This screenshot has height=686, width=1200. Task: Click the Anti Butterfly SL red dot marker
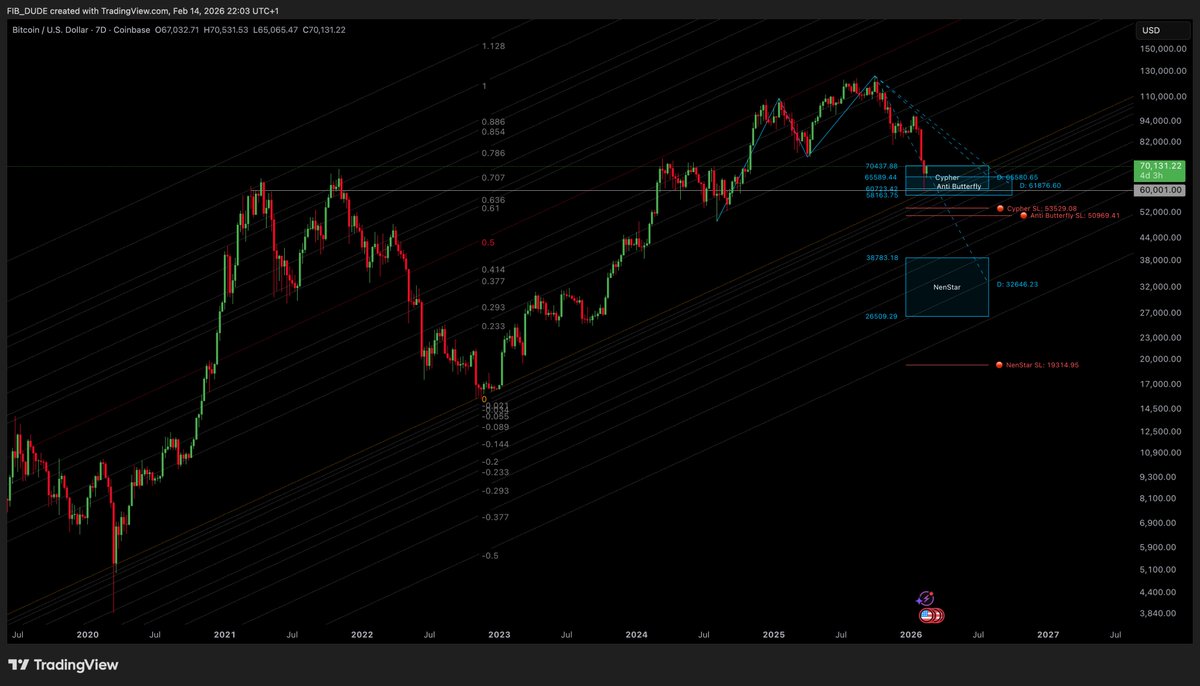1023,215
